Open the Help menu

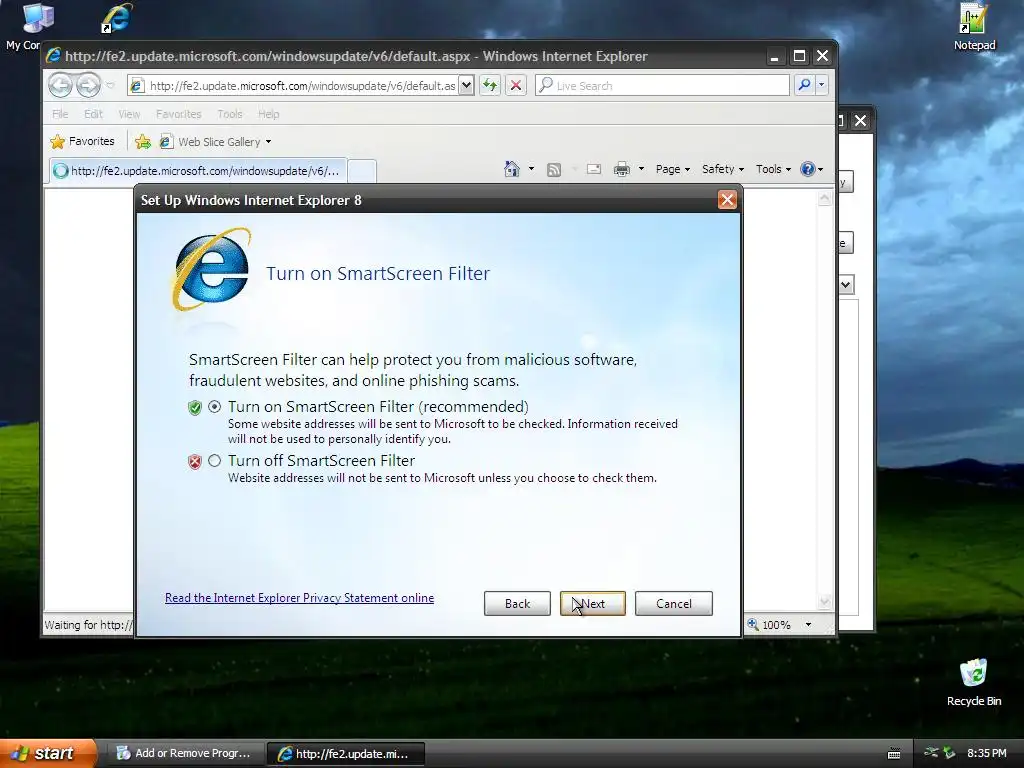coord(268,114)
